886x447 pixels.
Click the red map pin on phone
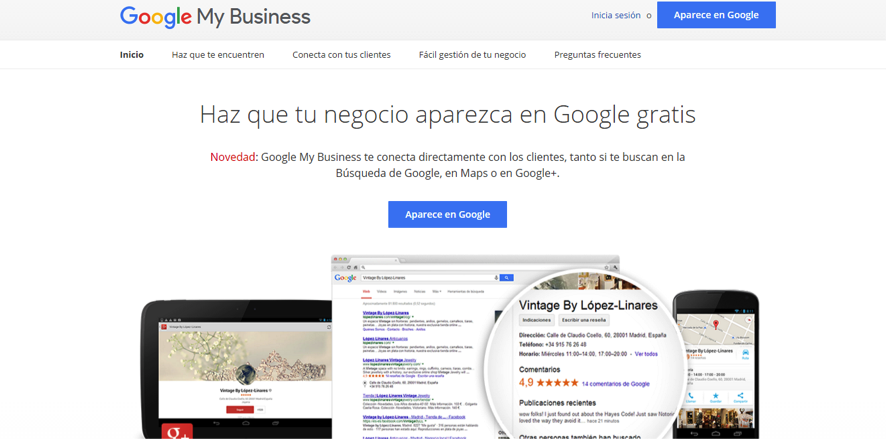716,324
